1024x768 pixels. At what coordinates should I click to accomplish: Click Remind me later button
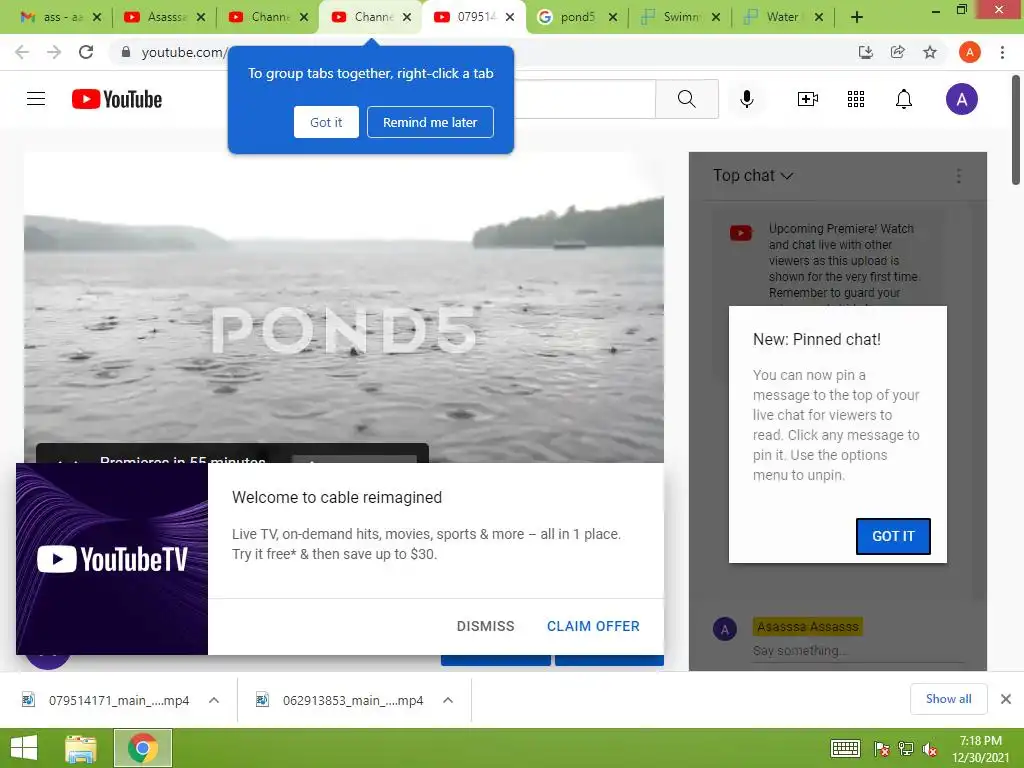[x=430, y=122]
